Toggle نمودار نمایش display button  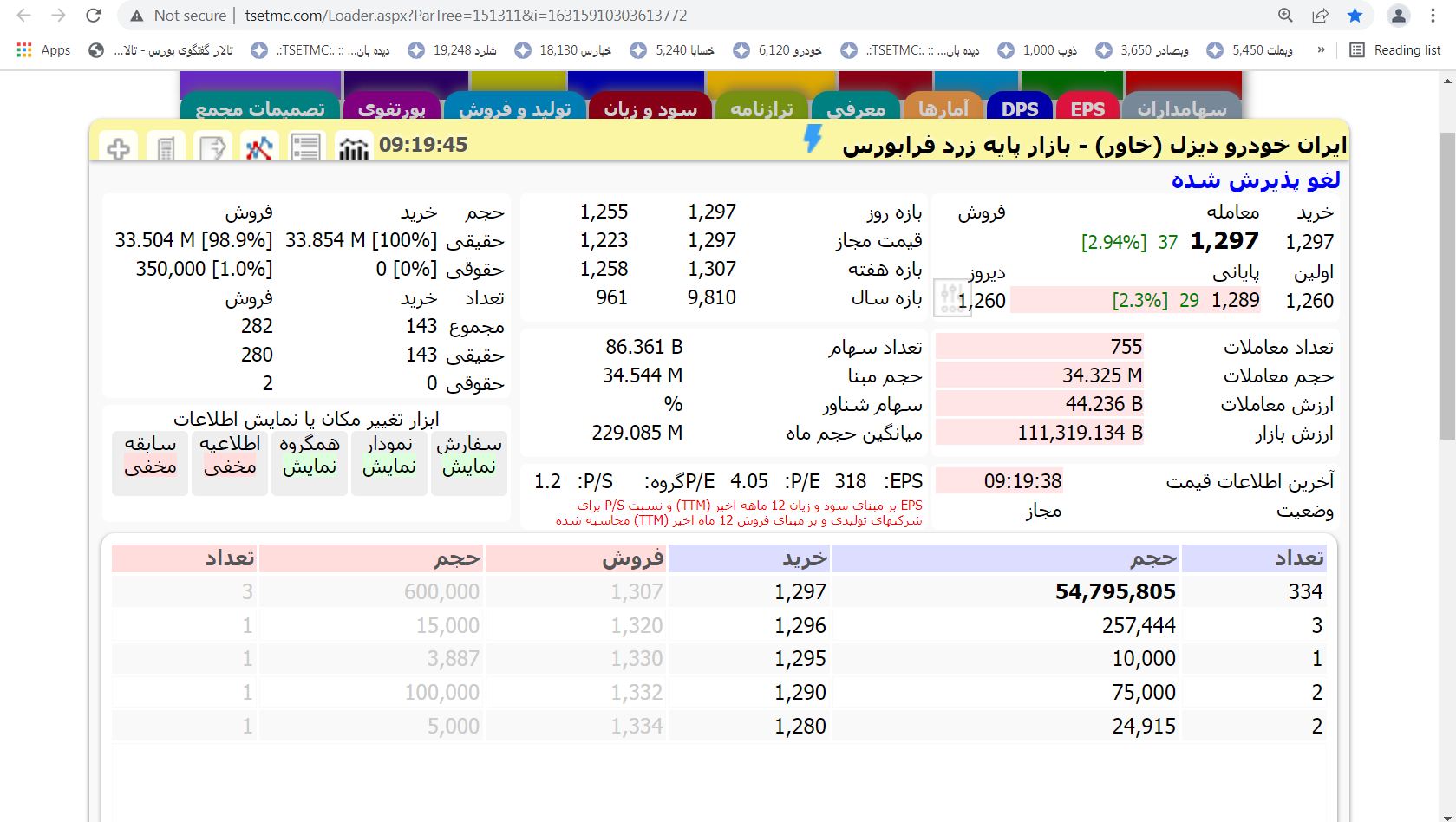tap(389, 462)
